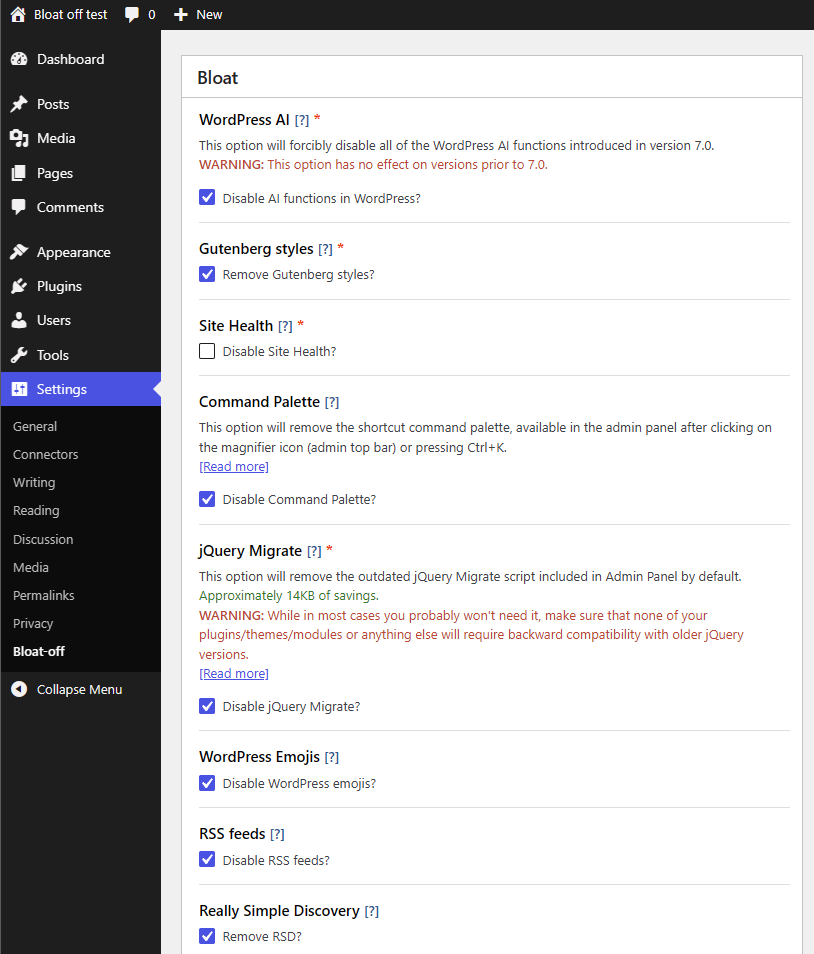Screen dimensions: 814x954
Task: Open the [?] help next to WordPress AI
Action: 302,120
